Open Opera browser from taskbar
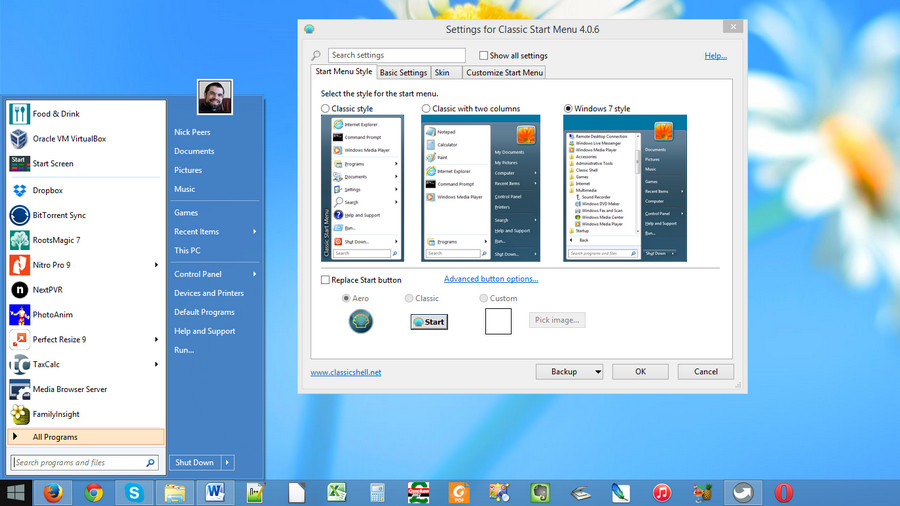Viewport: 900px width, 506px height. [x=783, y=493]
